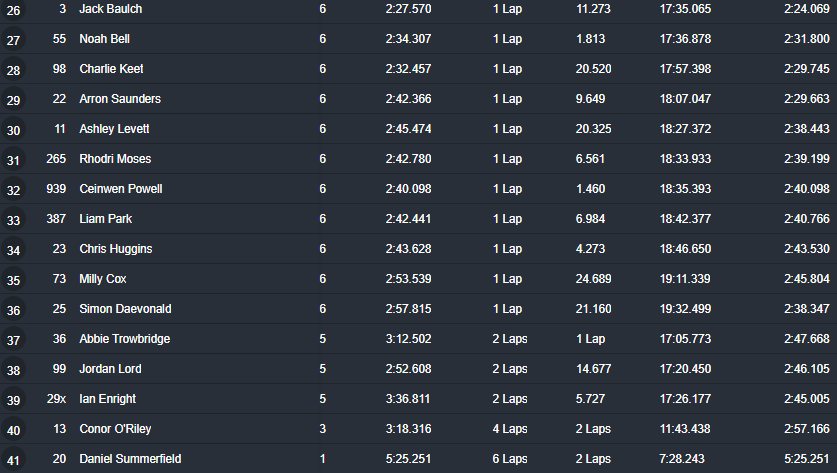Image resolution: width=837 pixels, height=473 pixels.
Task: Click position circle 27 next to Noah Bell
Action: [13, 40]
